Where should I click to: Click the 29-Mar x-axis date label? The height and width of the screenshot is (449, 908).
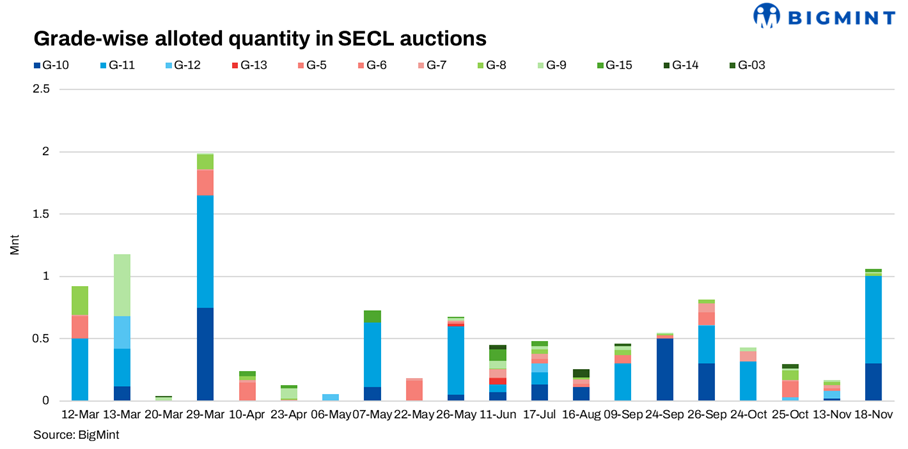(205, 413)
